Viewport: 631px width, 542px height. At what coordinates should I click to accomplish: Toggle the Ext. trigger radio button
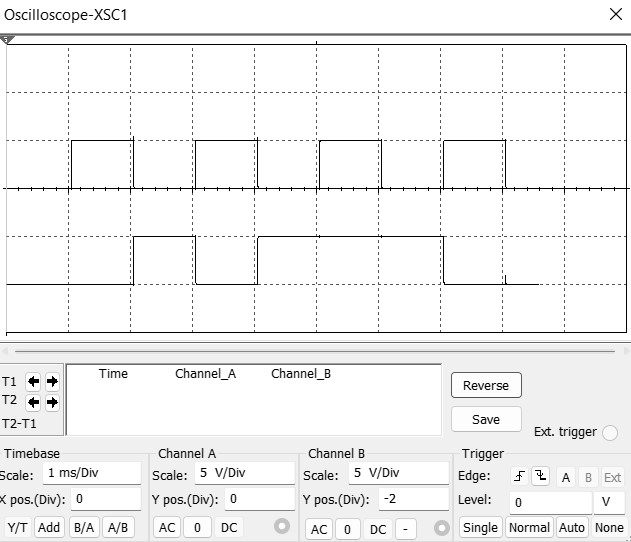pos(610,433)
